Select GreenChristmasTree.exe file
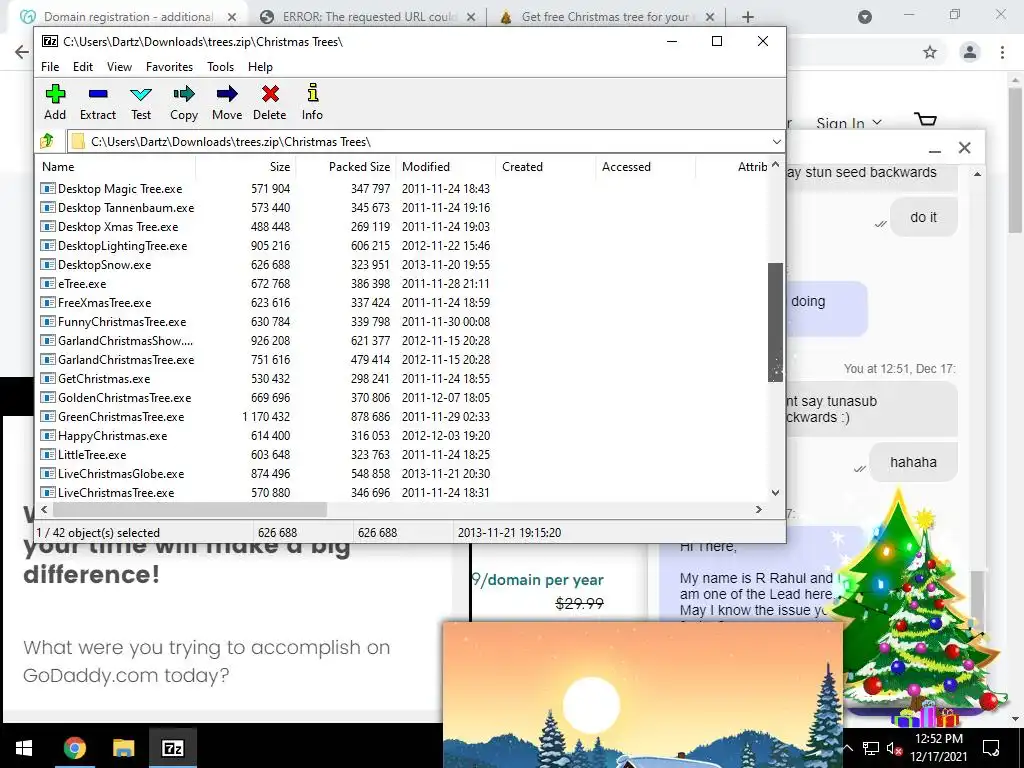The image size is (1024, 768). coord(121,416)
